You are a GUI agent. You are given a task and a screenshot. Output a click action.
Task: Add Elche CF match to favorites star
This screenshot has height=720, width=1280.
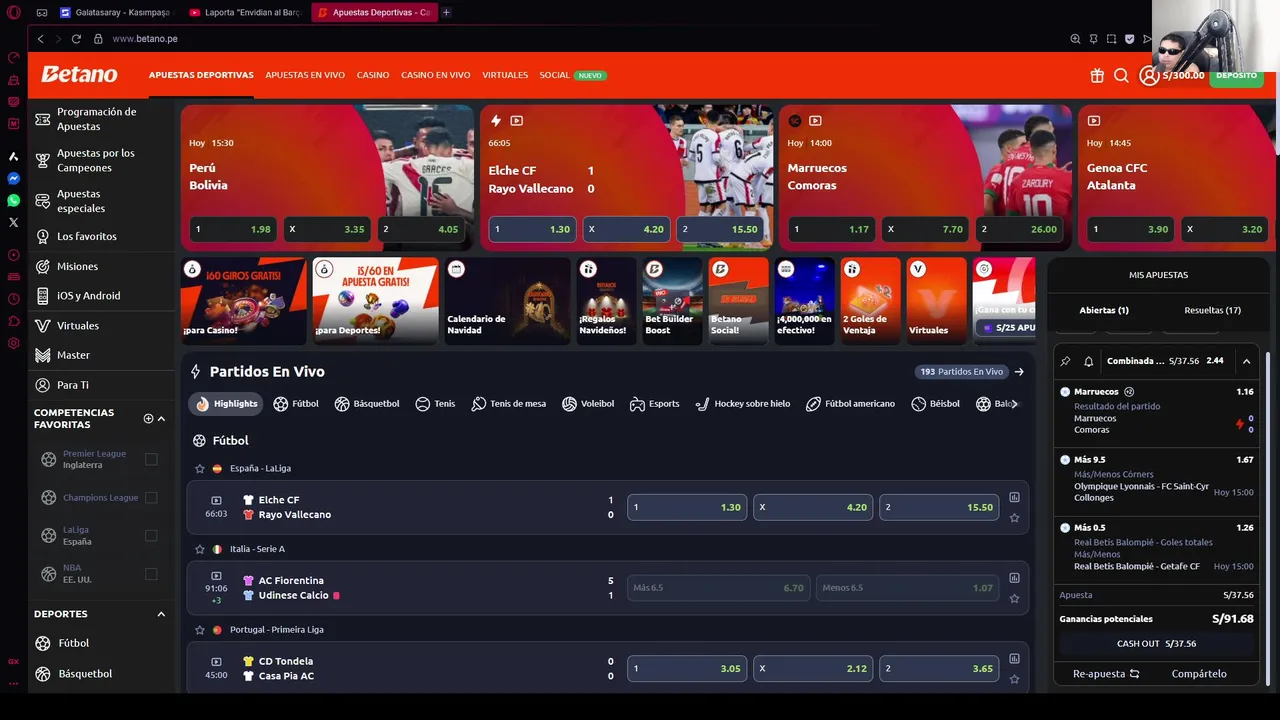1014,518
